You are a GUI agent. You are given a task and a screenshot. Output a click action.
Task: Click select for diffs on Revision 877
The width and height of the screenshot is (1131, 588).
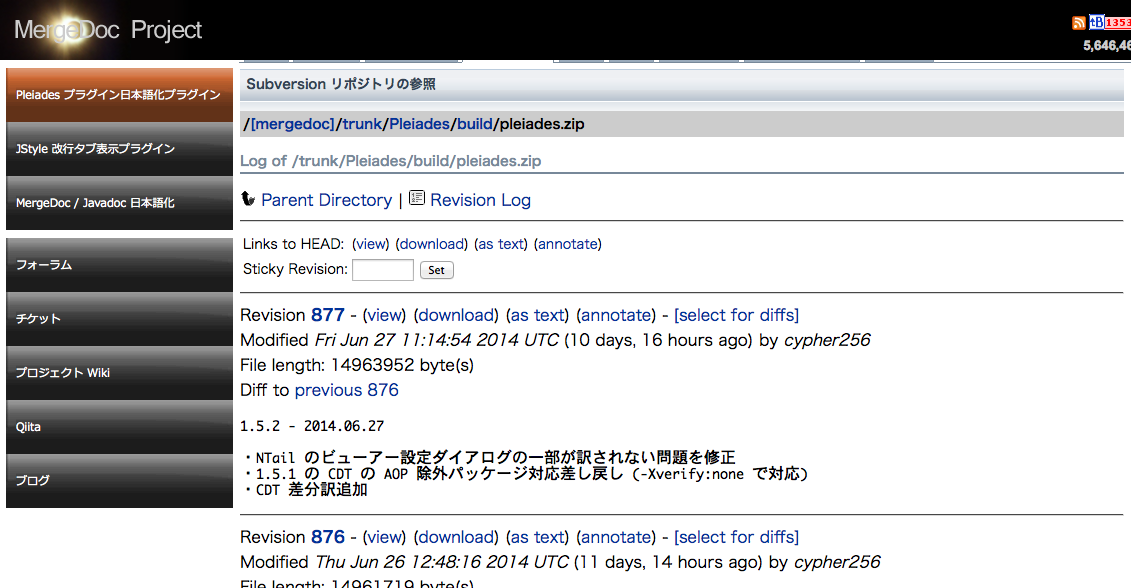(736, 315)
